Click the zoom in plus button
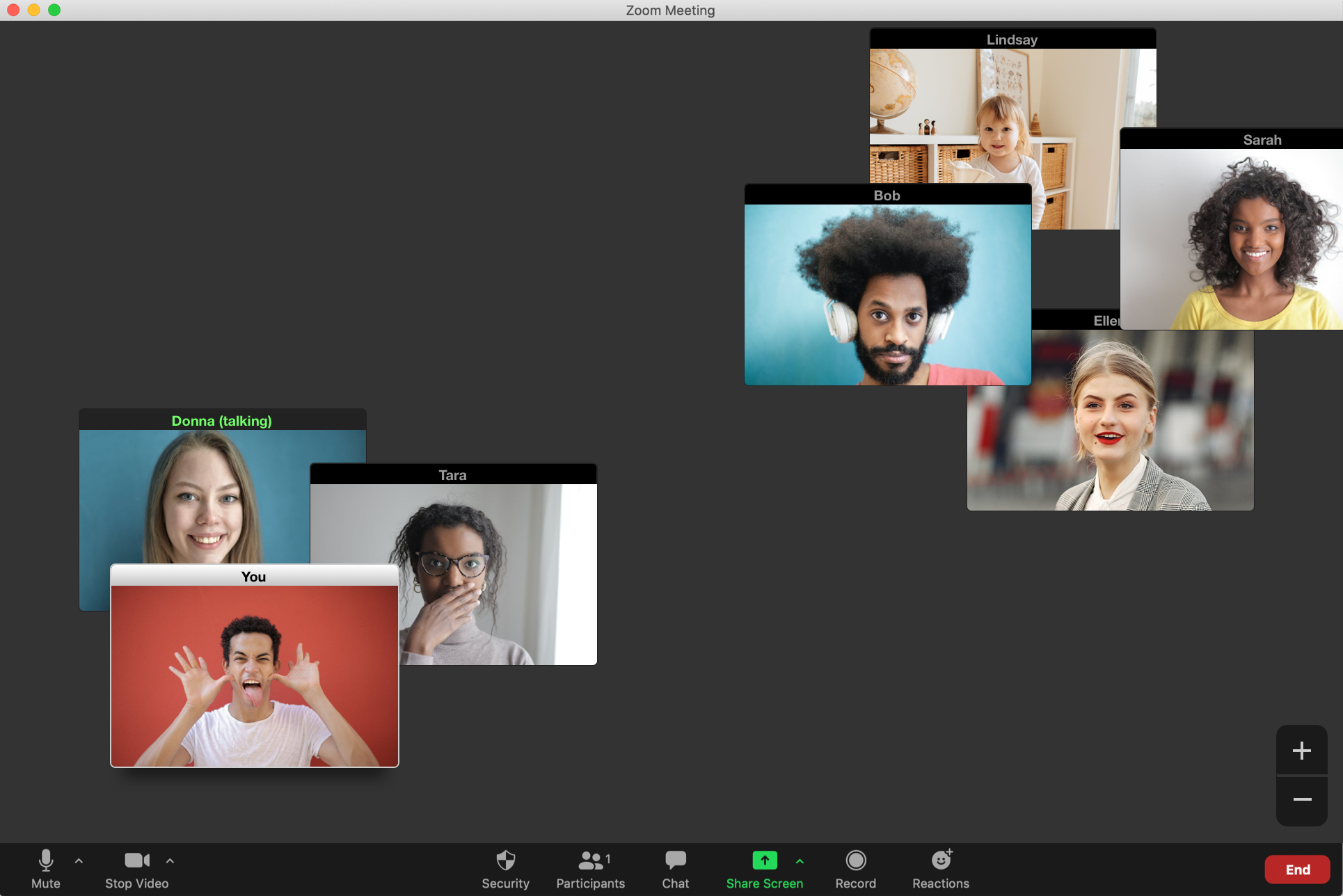 pyautogui.click(x=1302, y=751)
